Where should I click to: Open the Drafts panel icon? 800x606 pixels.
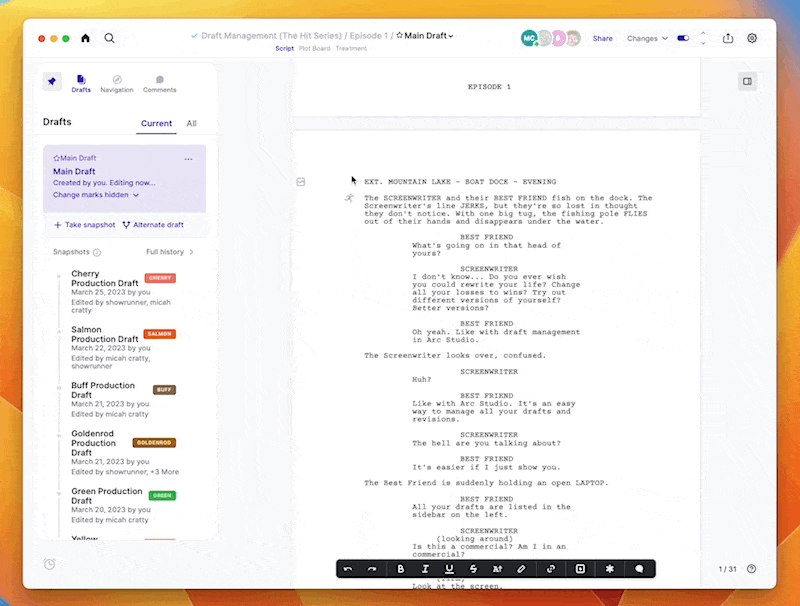click(81, 83)
